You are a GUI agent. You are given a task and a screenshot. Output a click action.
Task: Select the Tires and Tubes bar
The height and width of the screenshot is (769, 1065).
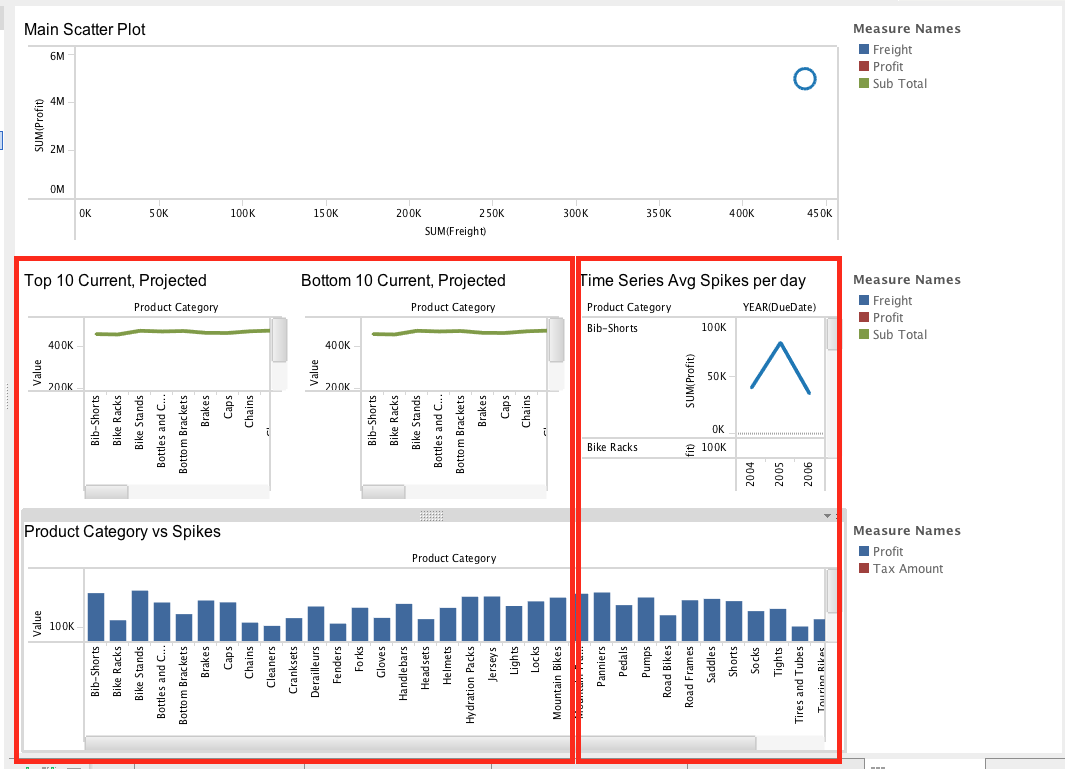pyautogui.click(x=800, y=634)
